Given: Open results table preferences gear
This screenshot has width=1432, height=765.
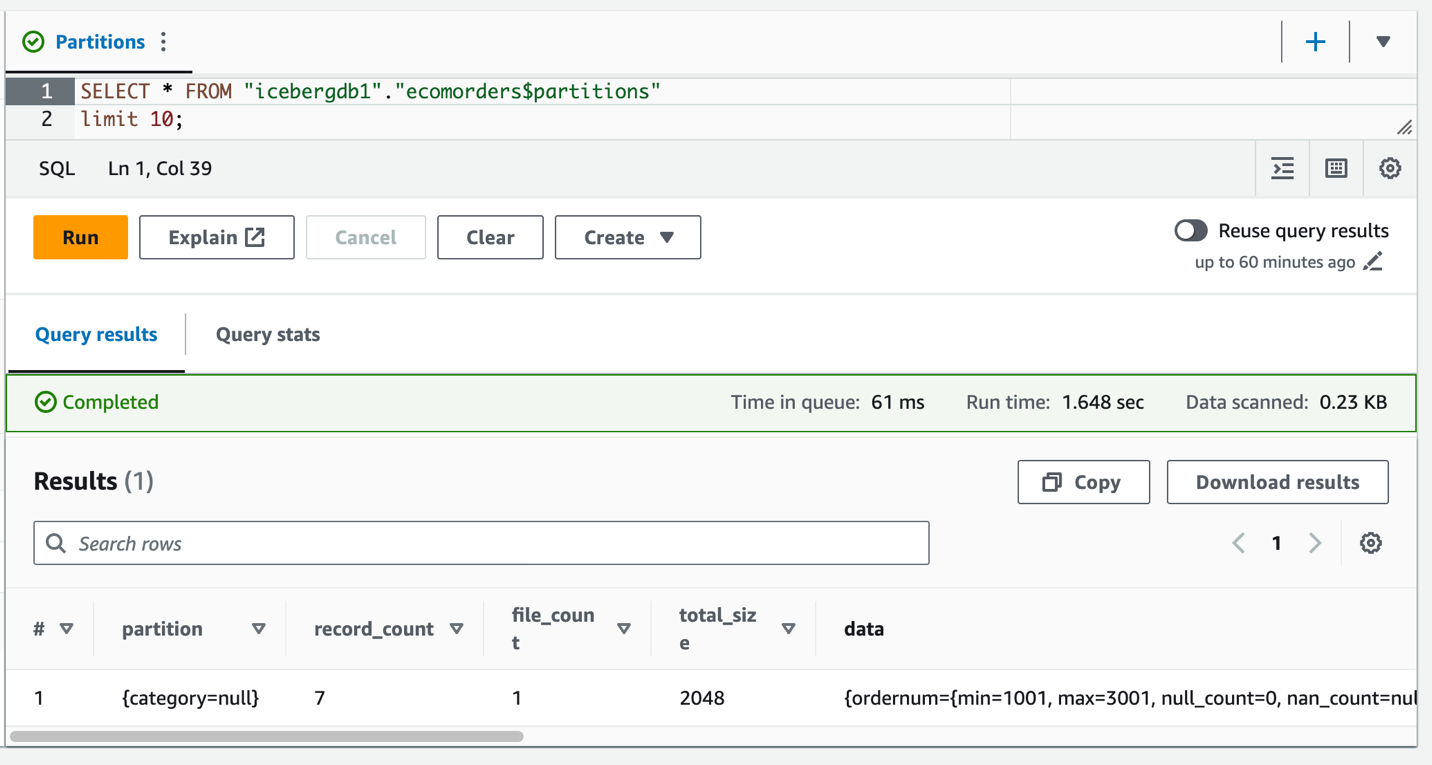Looking at the screenshot, I should point(1370,543).
